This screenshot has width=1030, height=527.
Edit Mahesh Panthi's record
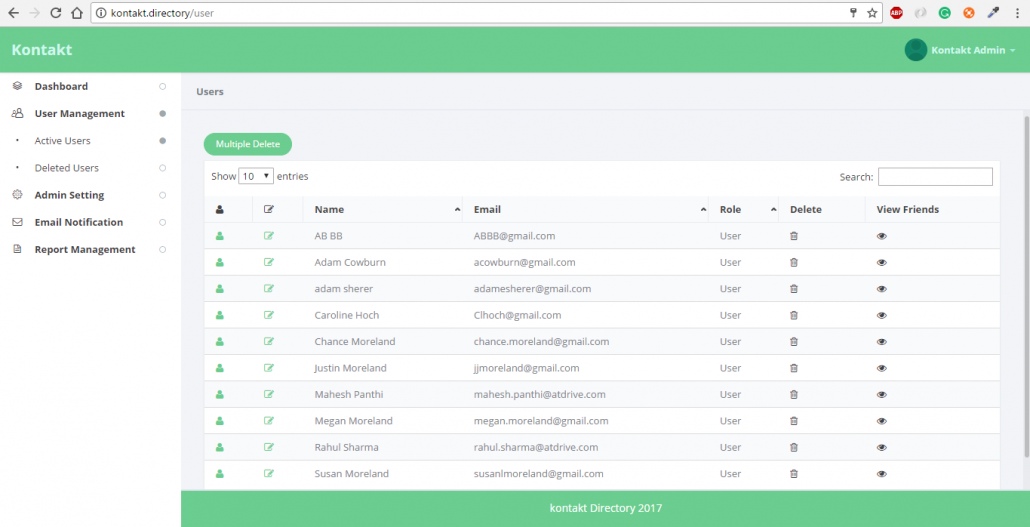point(269,394)
